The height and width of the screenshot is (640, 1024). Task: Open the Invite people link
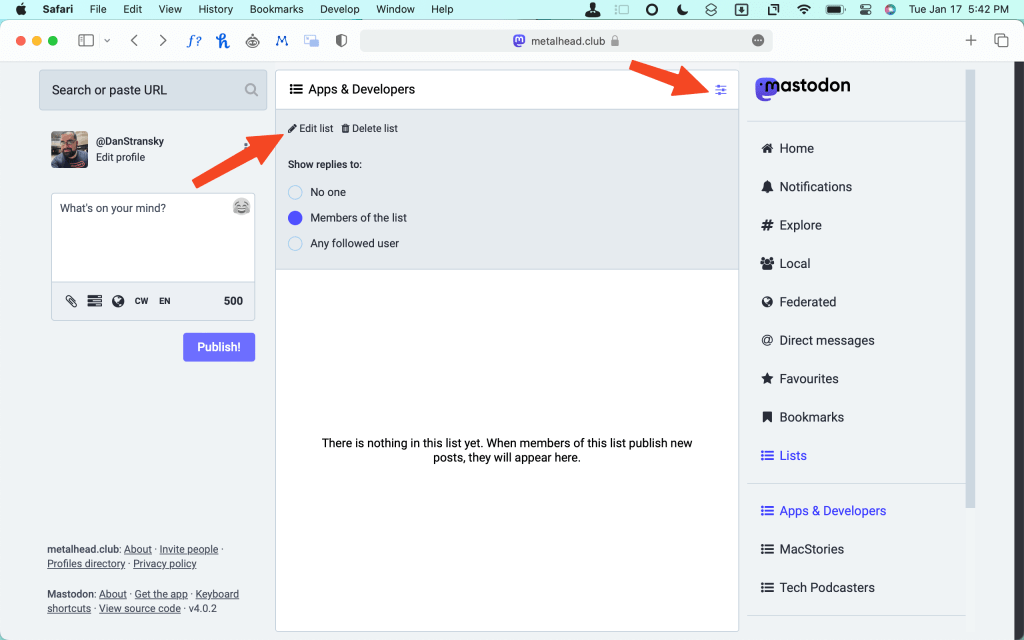coord(188,549)
